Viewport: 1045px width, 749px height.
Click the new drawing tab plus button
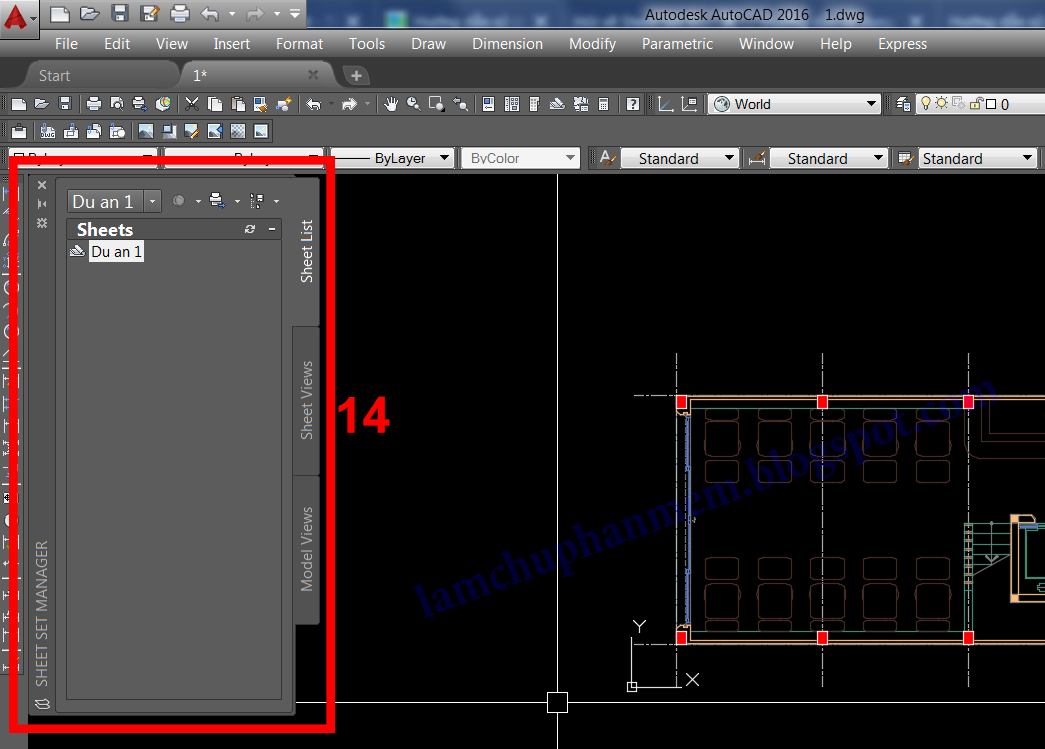(356, 74)
